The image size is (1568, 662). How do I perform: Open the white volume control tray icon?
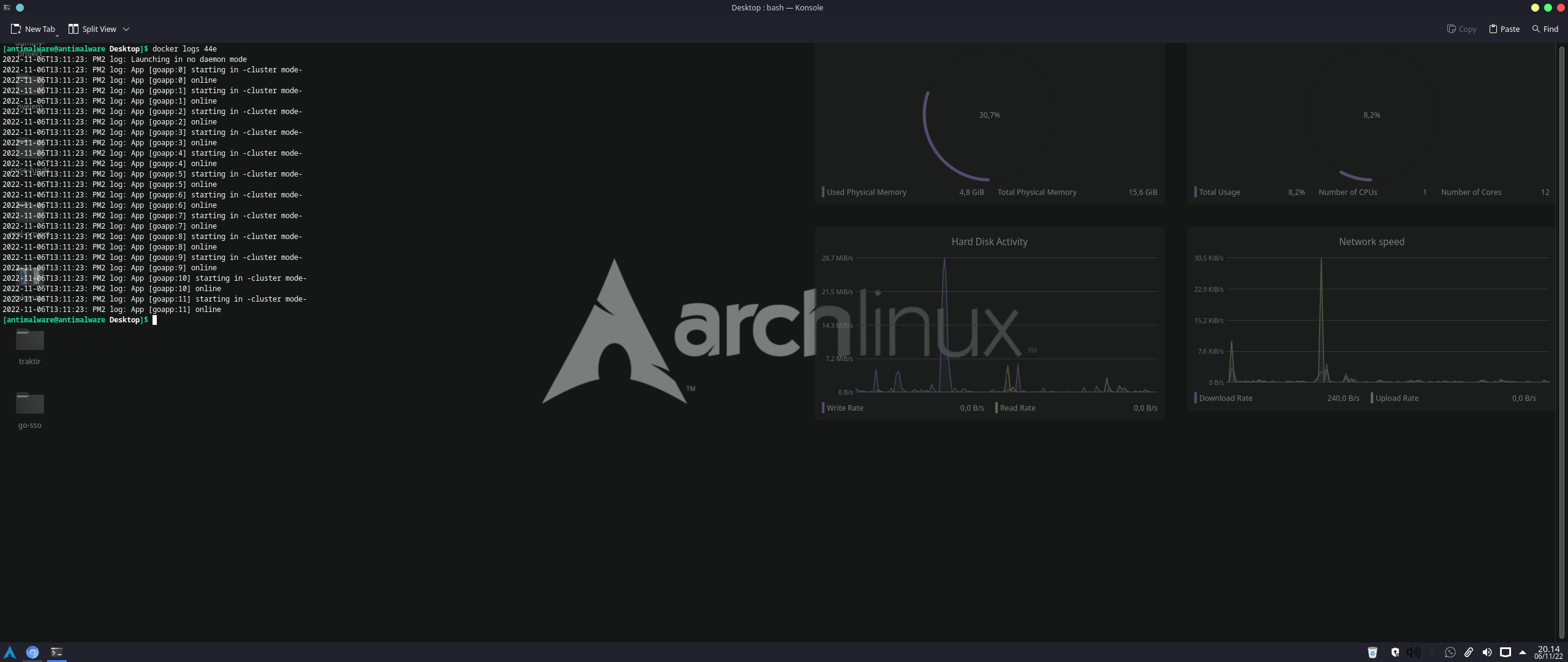[1487, 652]
